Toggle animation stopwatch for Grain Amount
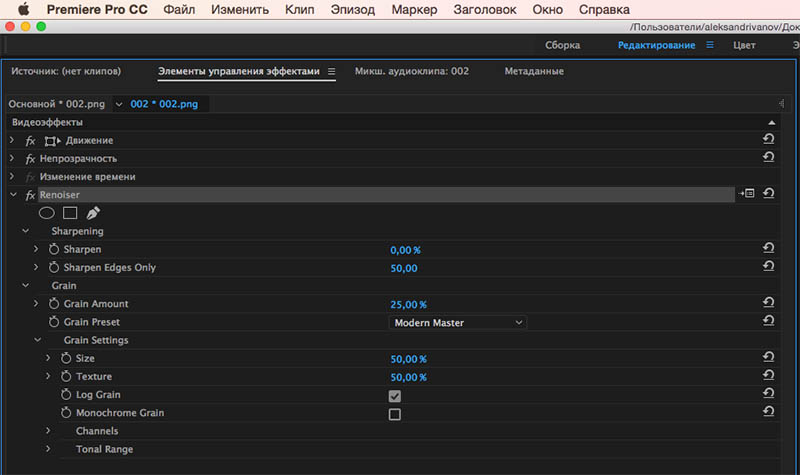The width and height of the screenshot is (800, 475). point(54,304)
